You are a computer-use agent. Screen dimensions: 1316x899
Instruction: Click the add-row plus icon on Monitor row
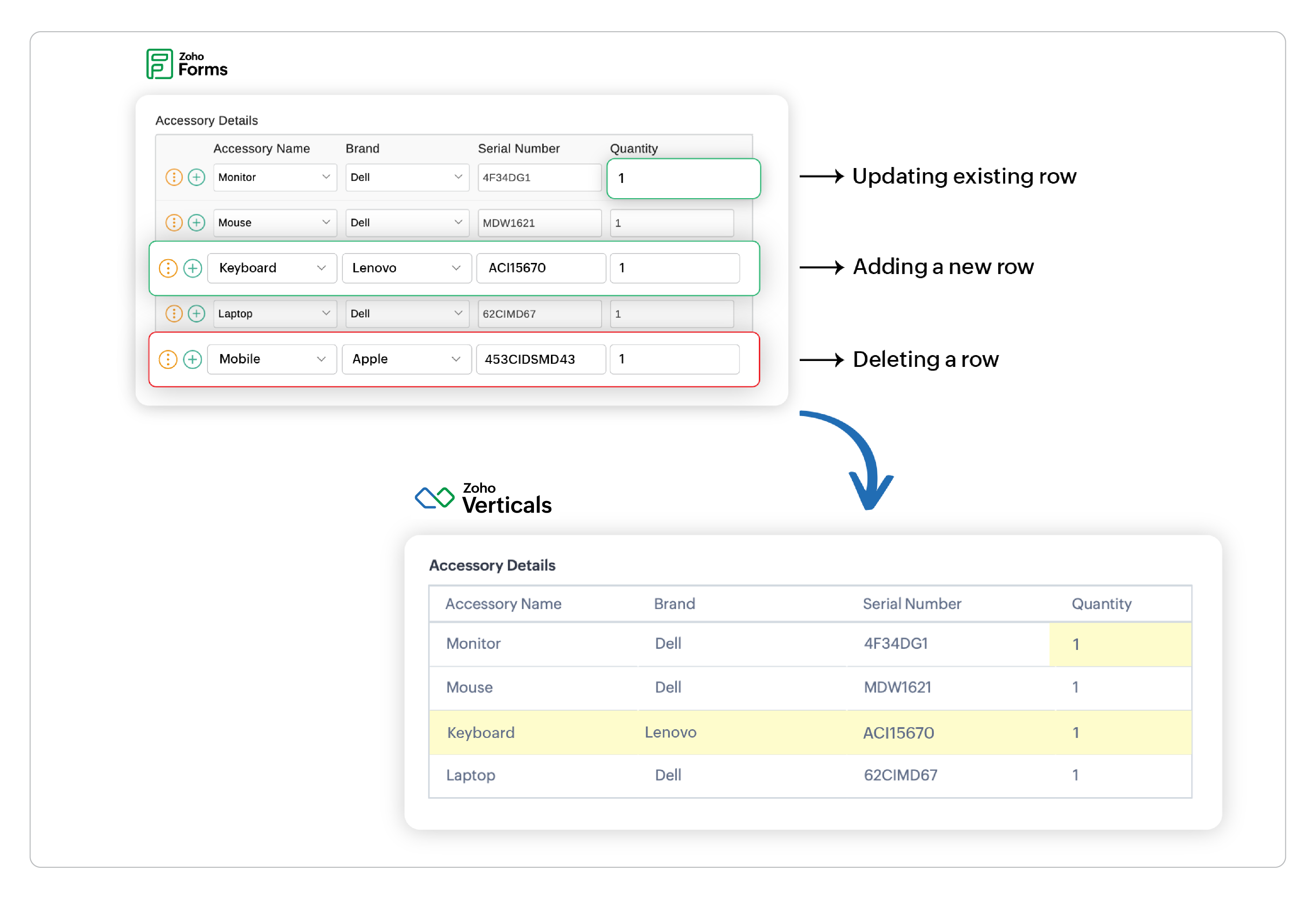tap(196, 177)
